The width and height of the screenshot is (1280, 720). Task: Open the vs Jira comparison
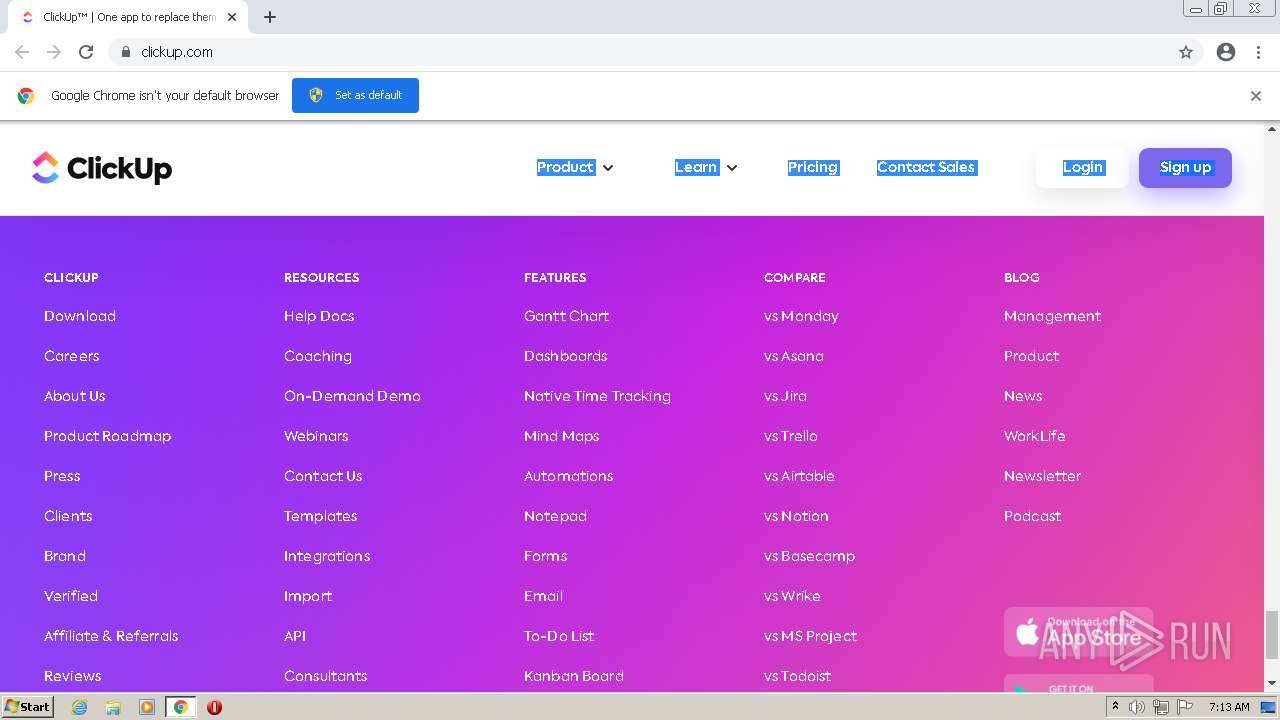[785, 396]
